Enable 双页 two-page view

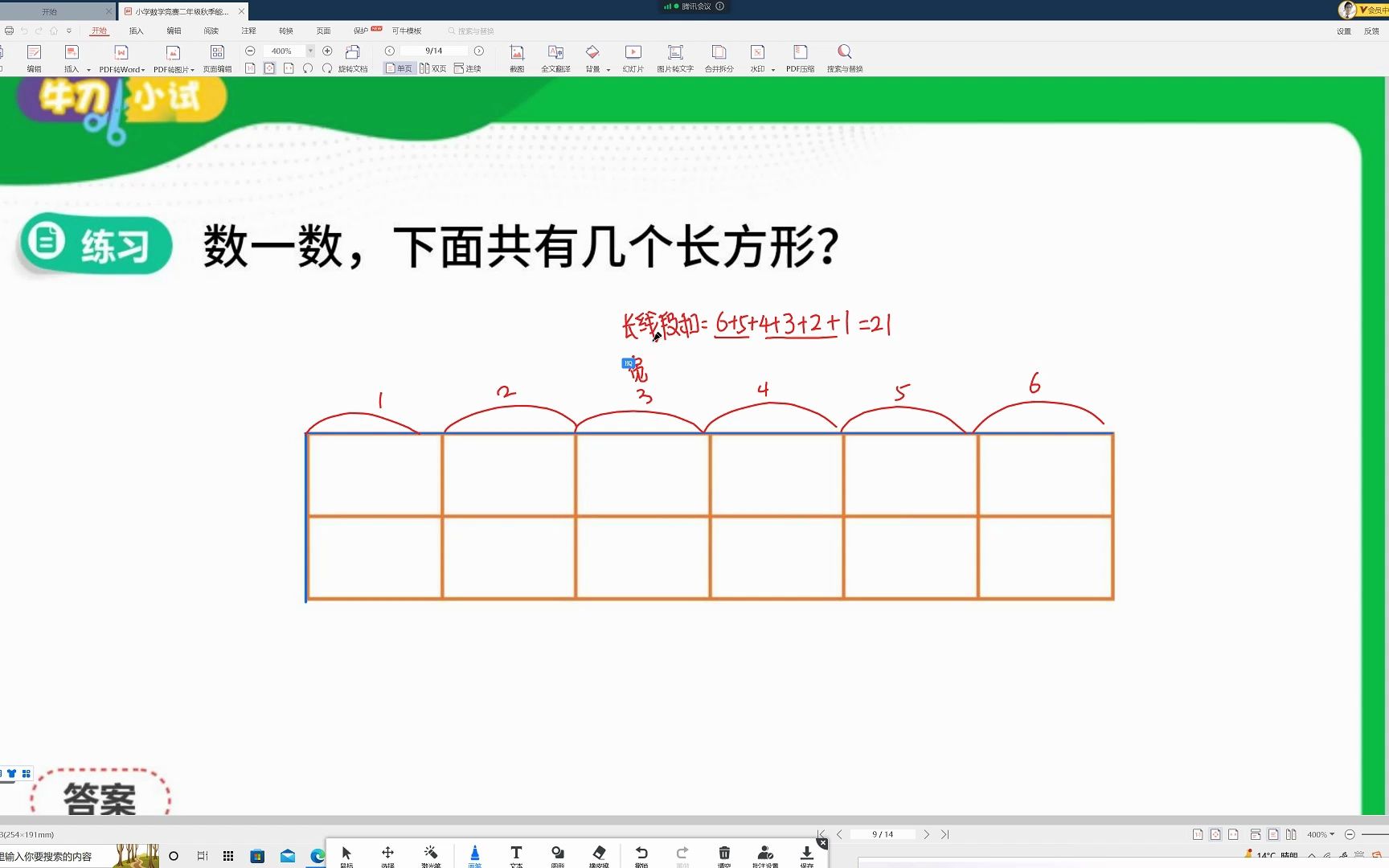click(436, 68)
